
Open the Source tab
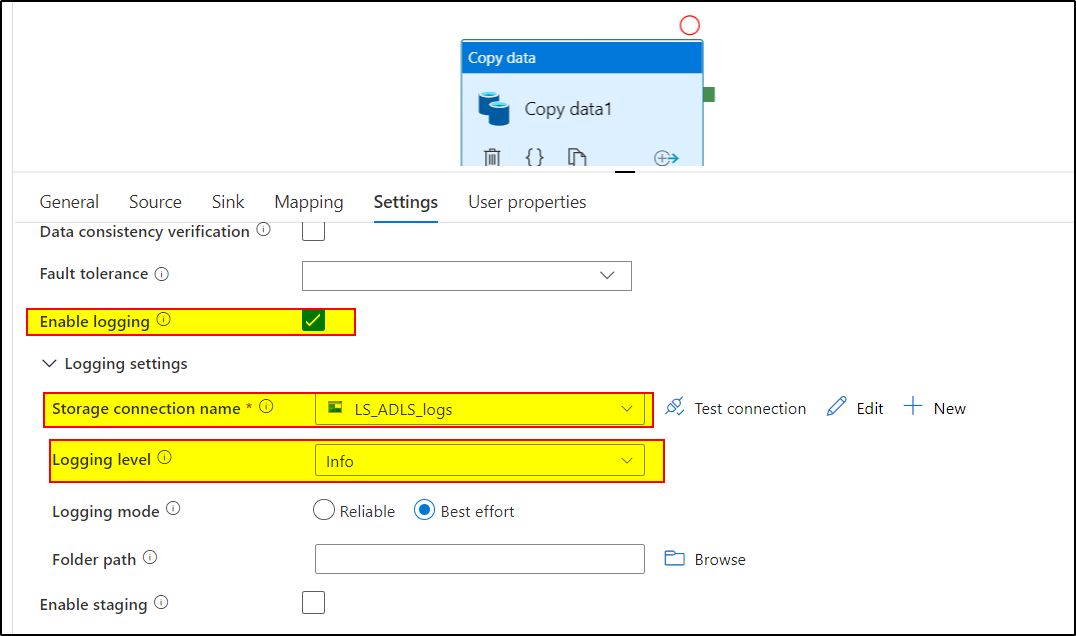coord(155,201)
